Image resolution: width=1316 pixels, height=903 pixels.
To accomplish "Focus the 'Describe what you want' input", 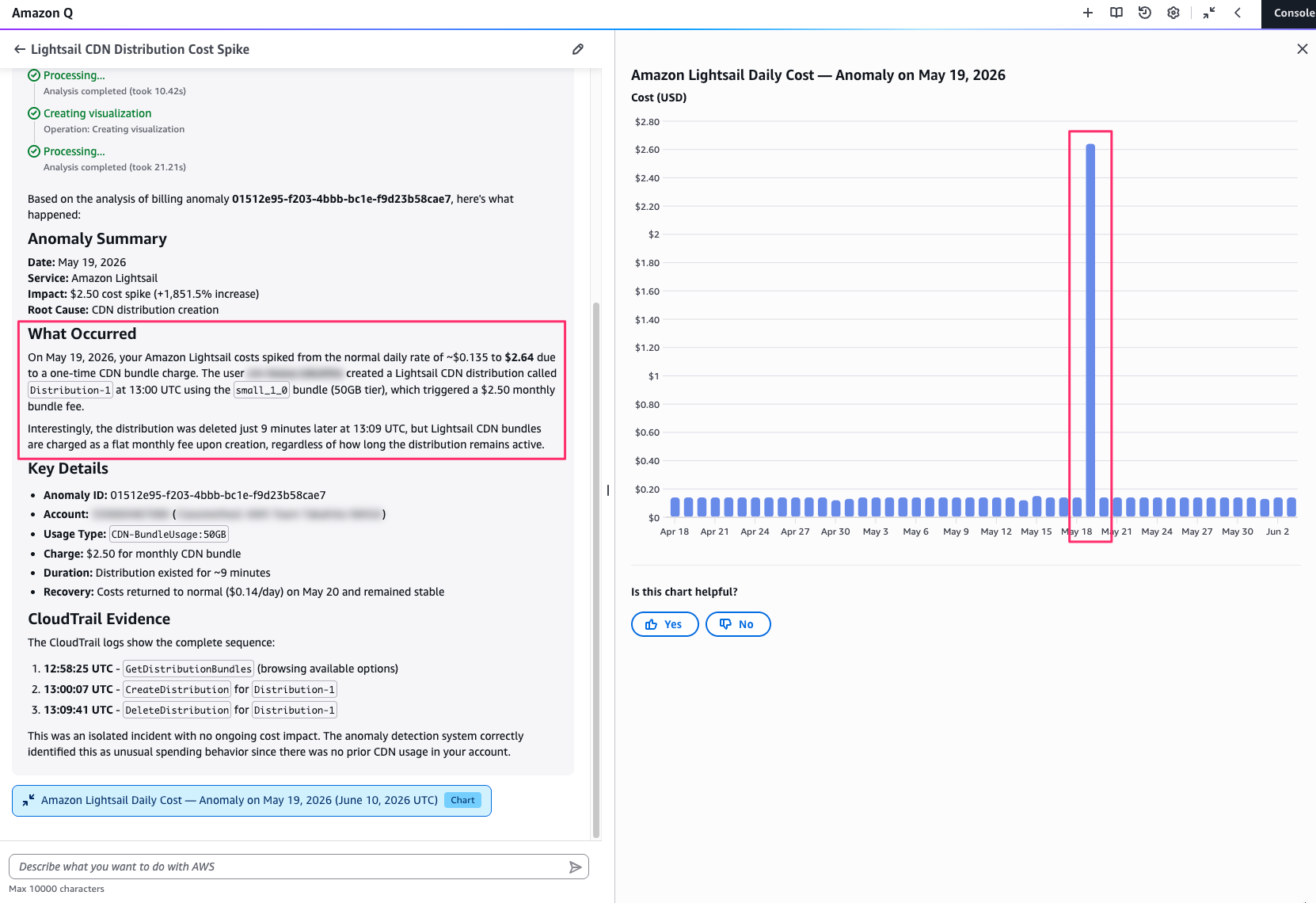I will [x=289, y=867].
